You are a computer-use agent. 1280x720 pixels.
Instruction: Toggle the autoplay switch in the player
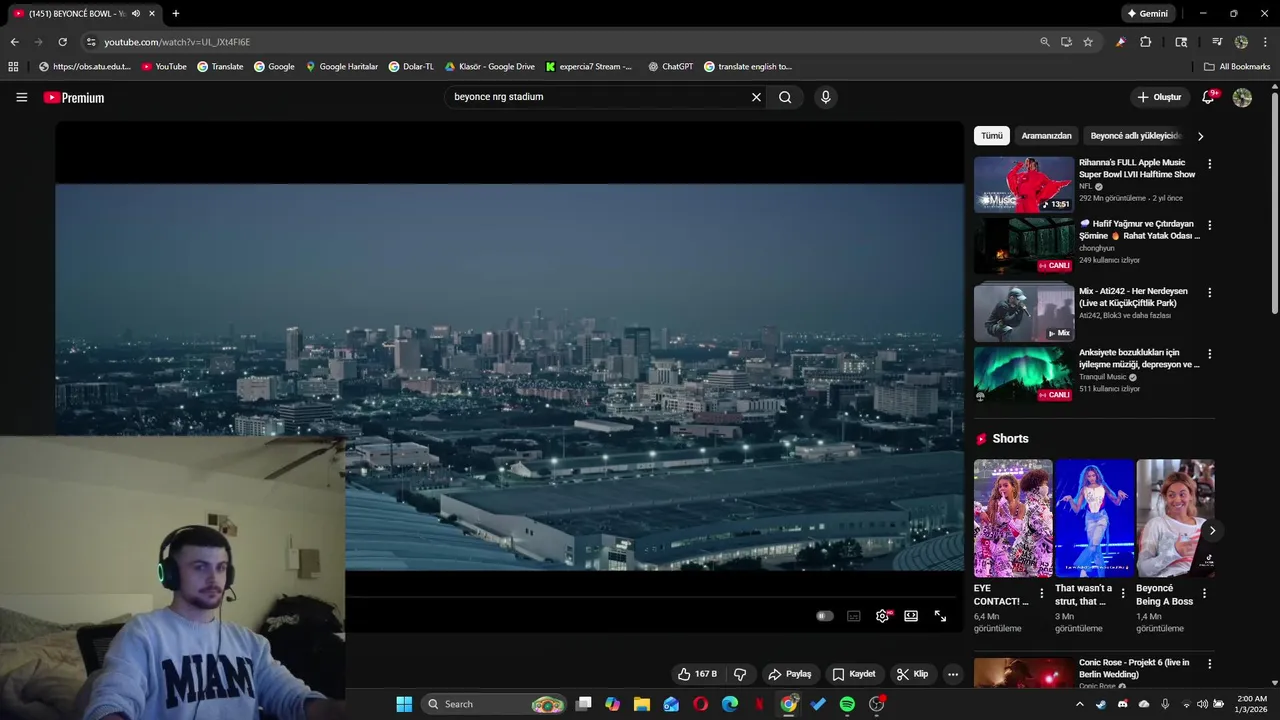coord(825,616)
